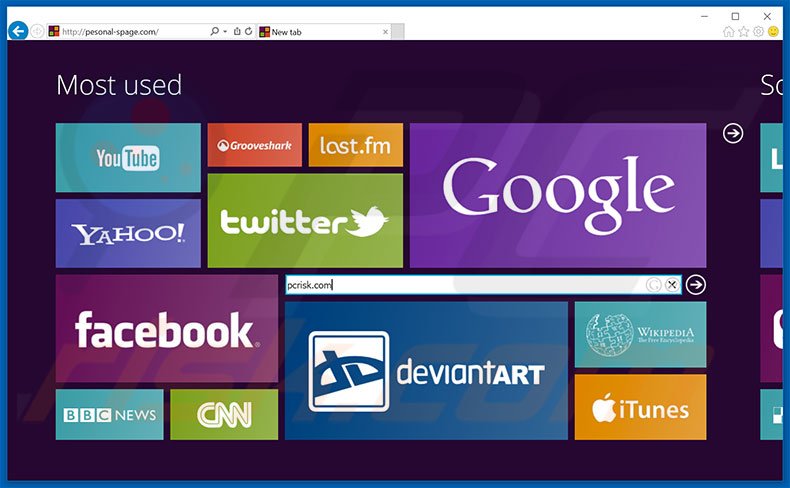Click the browser Home icon

click(729, 32)
